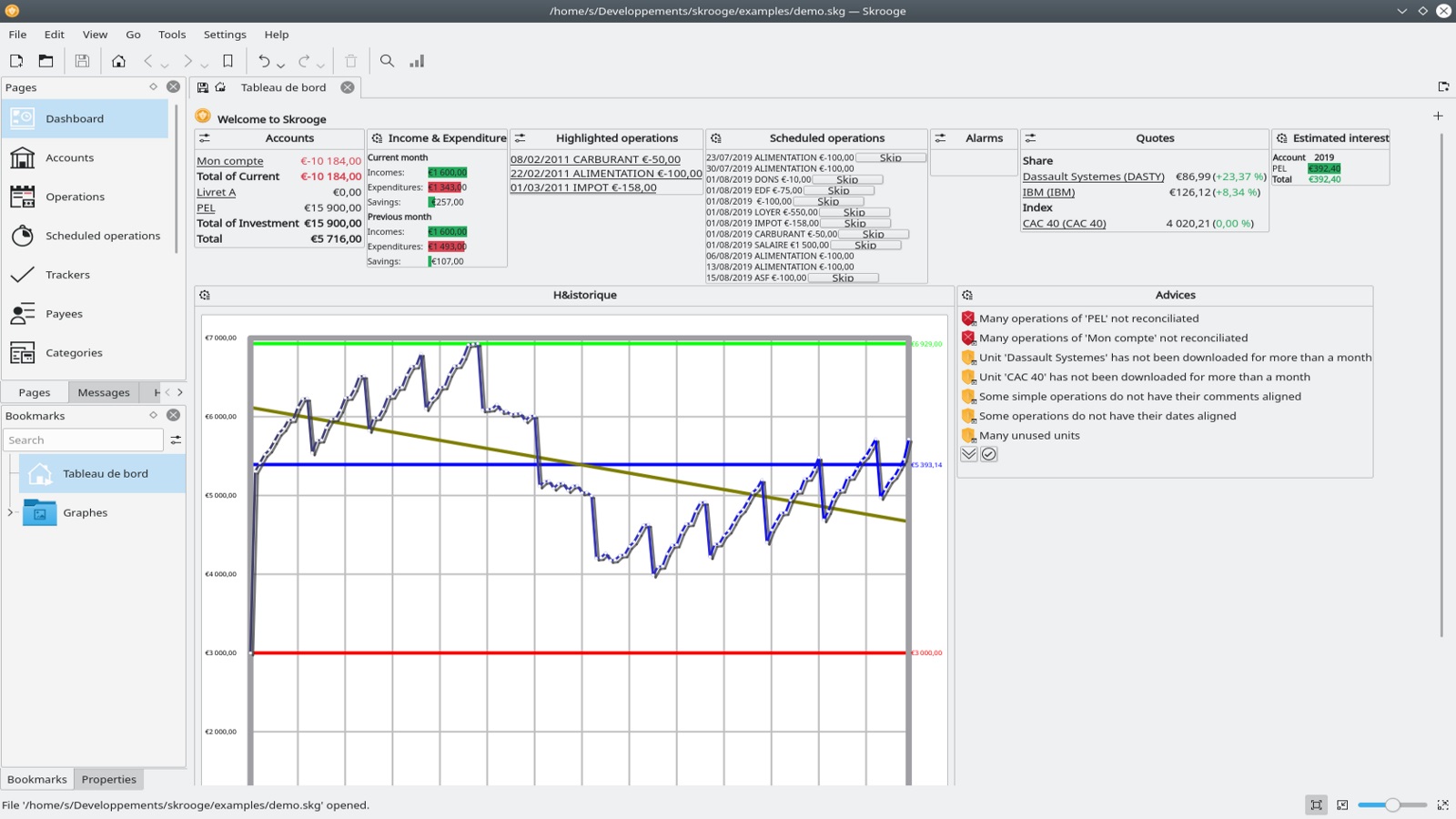Dismiss all advices with the checkmark button
1456x819 pixels.
(x=990, y=454)
